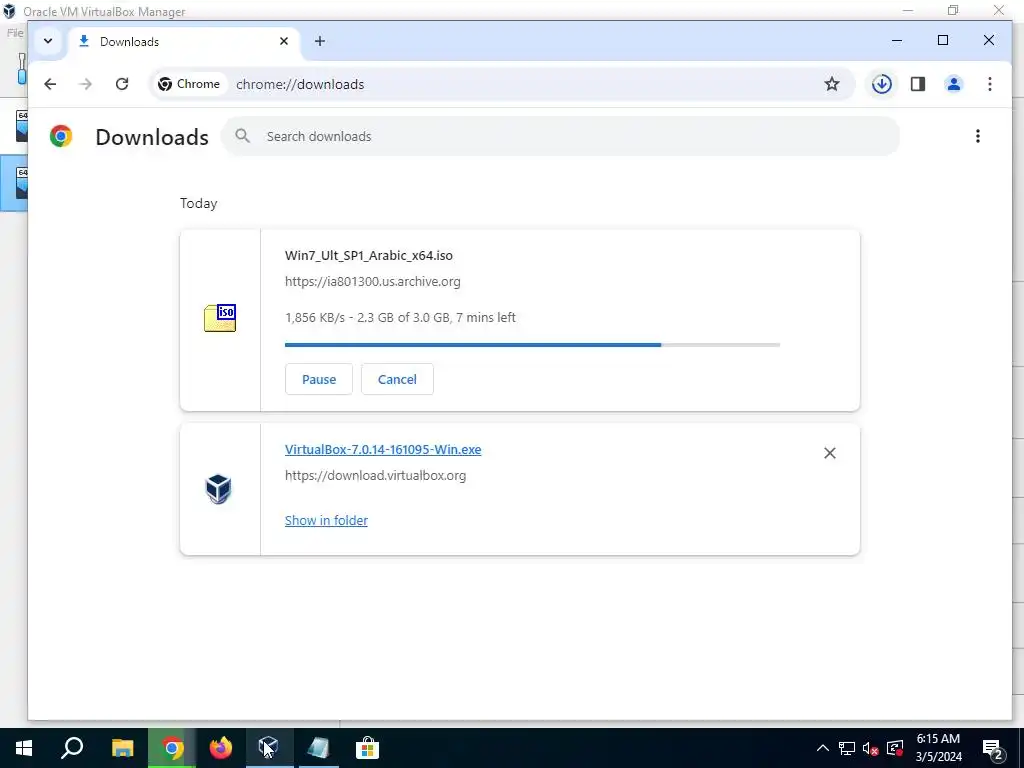Open Chrome's three-dot main menu

(x=989, y=84)
